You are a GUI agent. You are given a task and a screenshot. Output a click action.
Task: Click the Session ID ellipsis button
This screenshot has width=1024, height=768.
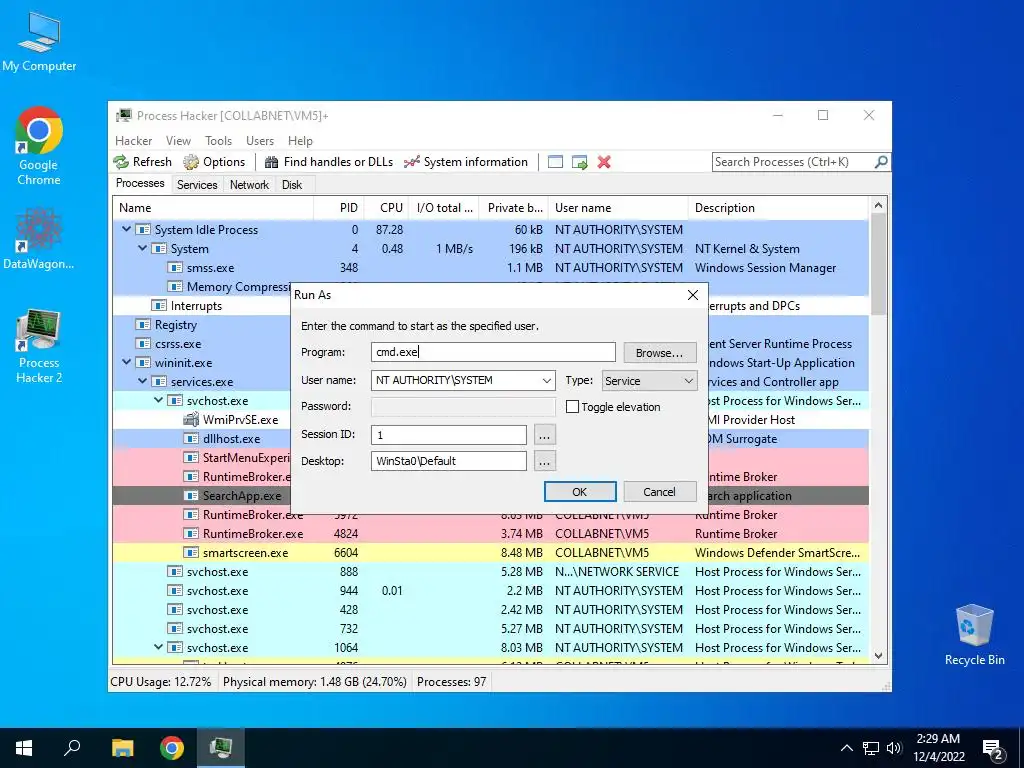(x=545, y=434)
